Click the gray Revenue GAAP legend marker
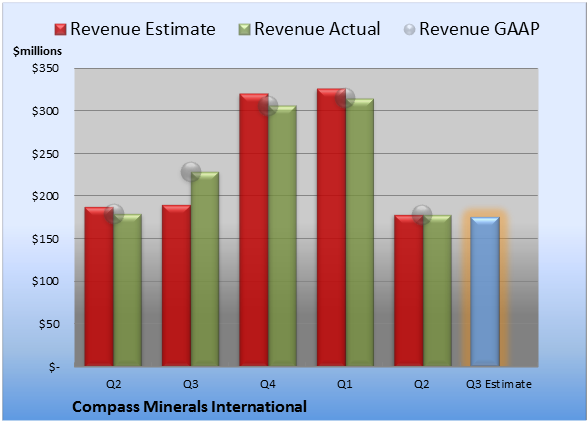 click(409, 30)
